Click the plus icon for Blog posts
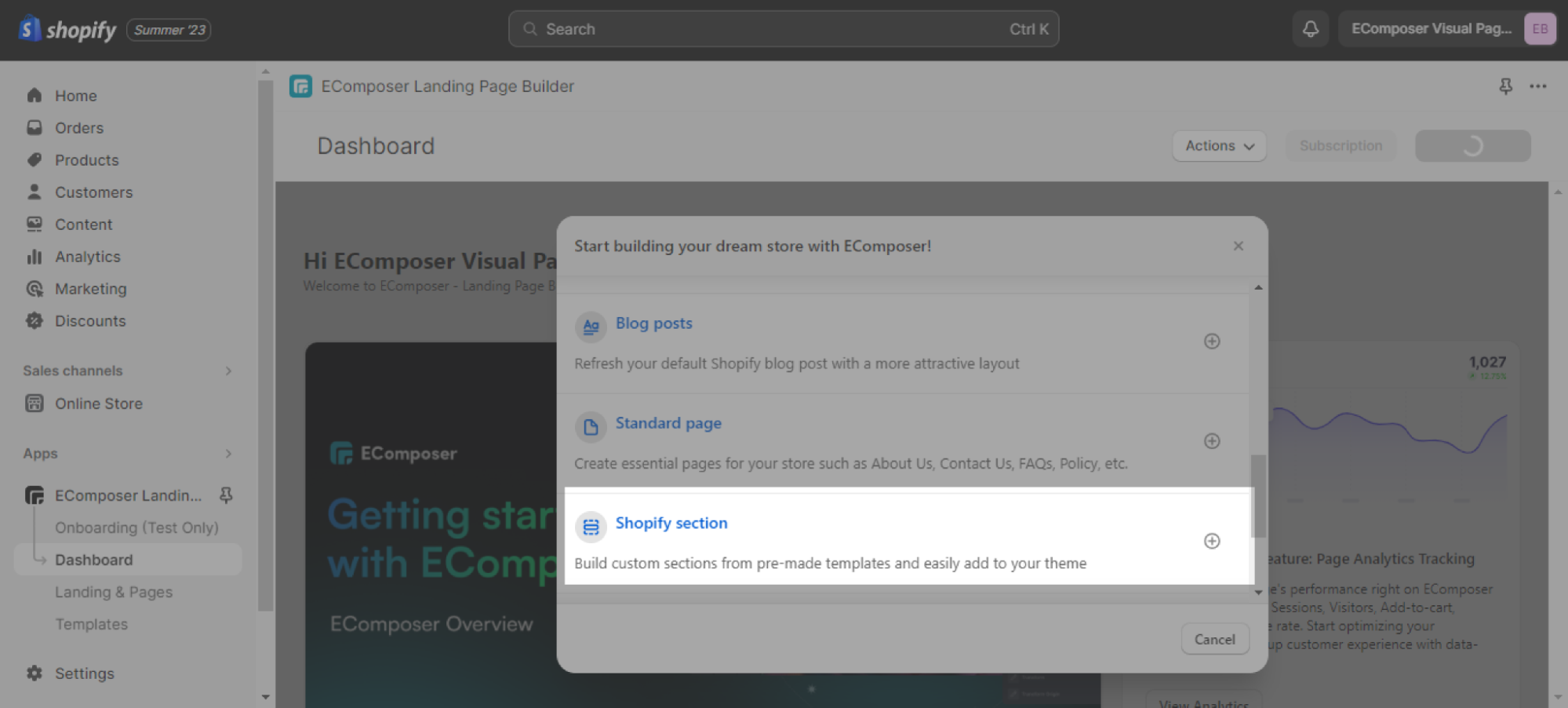This screenshot has height=708, width=1568. (1212, 341)
